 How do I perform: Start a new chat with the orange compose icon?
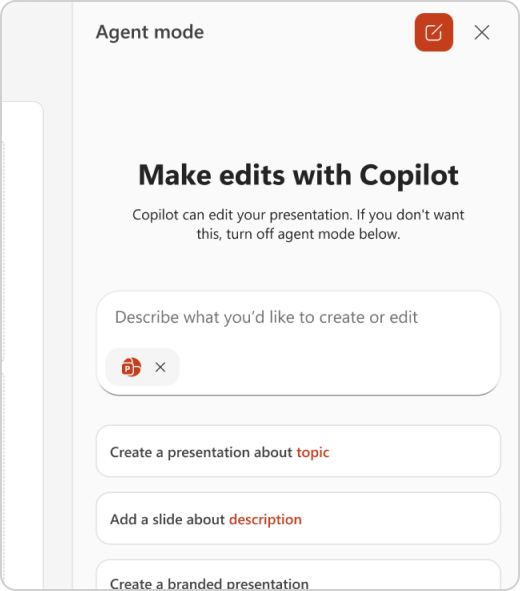coord(434,32)
